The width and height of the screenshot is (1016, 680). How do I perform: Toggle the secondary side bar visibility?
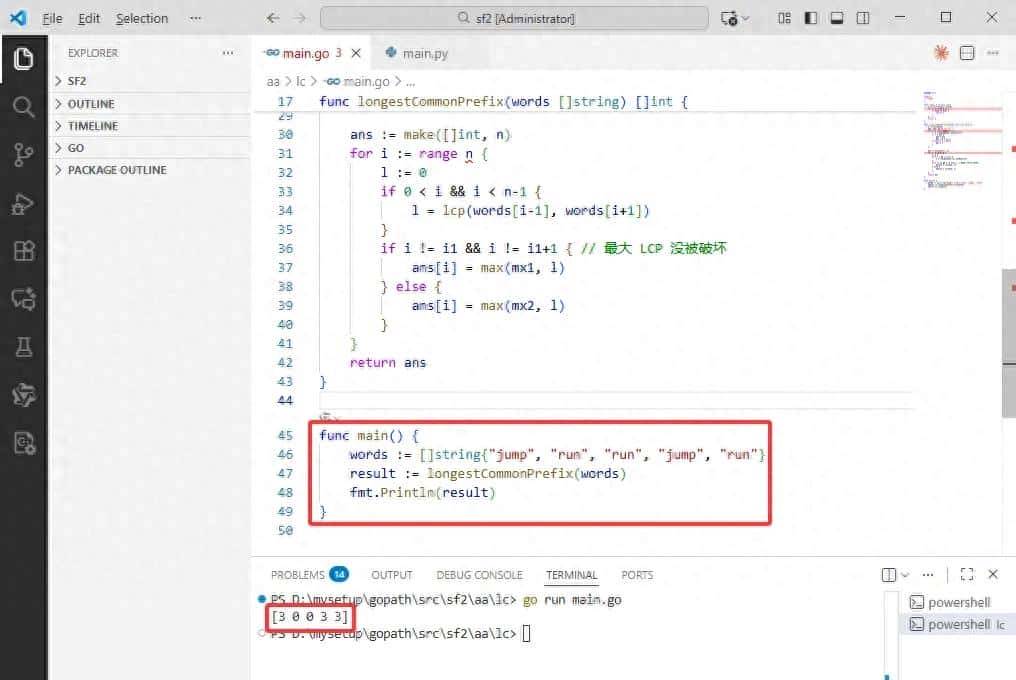(863, 18)
